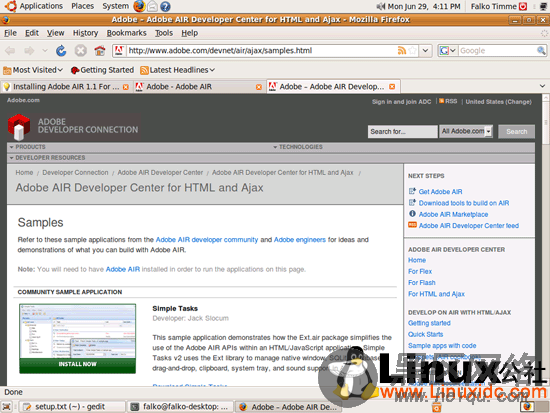Expand the TECHNOLOGIES menu
Screen dimensions: 550x413
click(298, 147)
